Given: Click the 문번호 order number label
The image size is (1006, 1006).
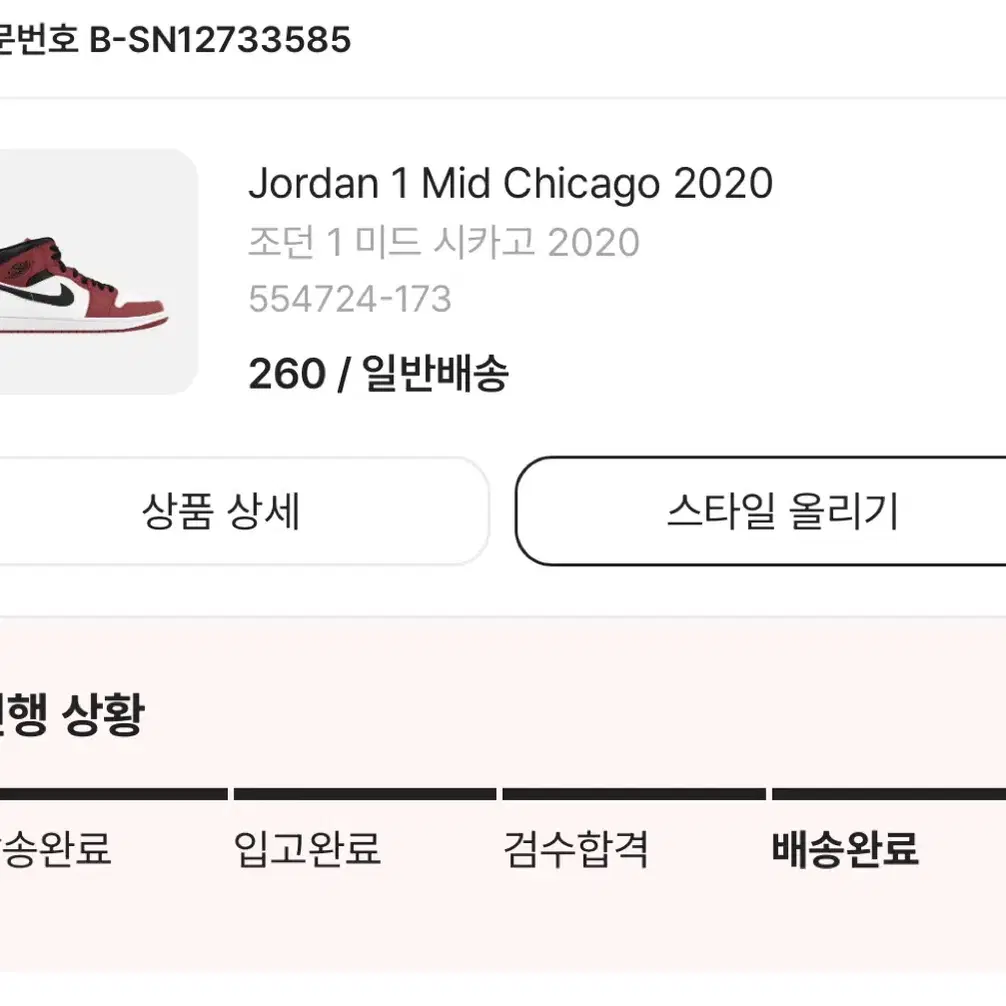Looking at the screenshot, I should (38, 40).
